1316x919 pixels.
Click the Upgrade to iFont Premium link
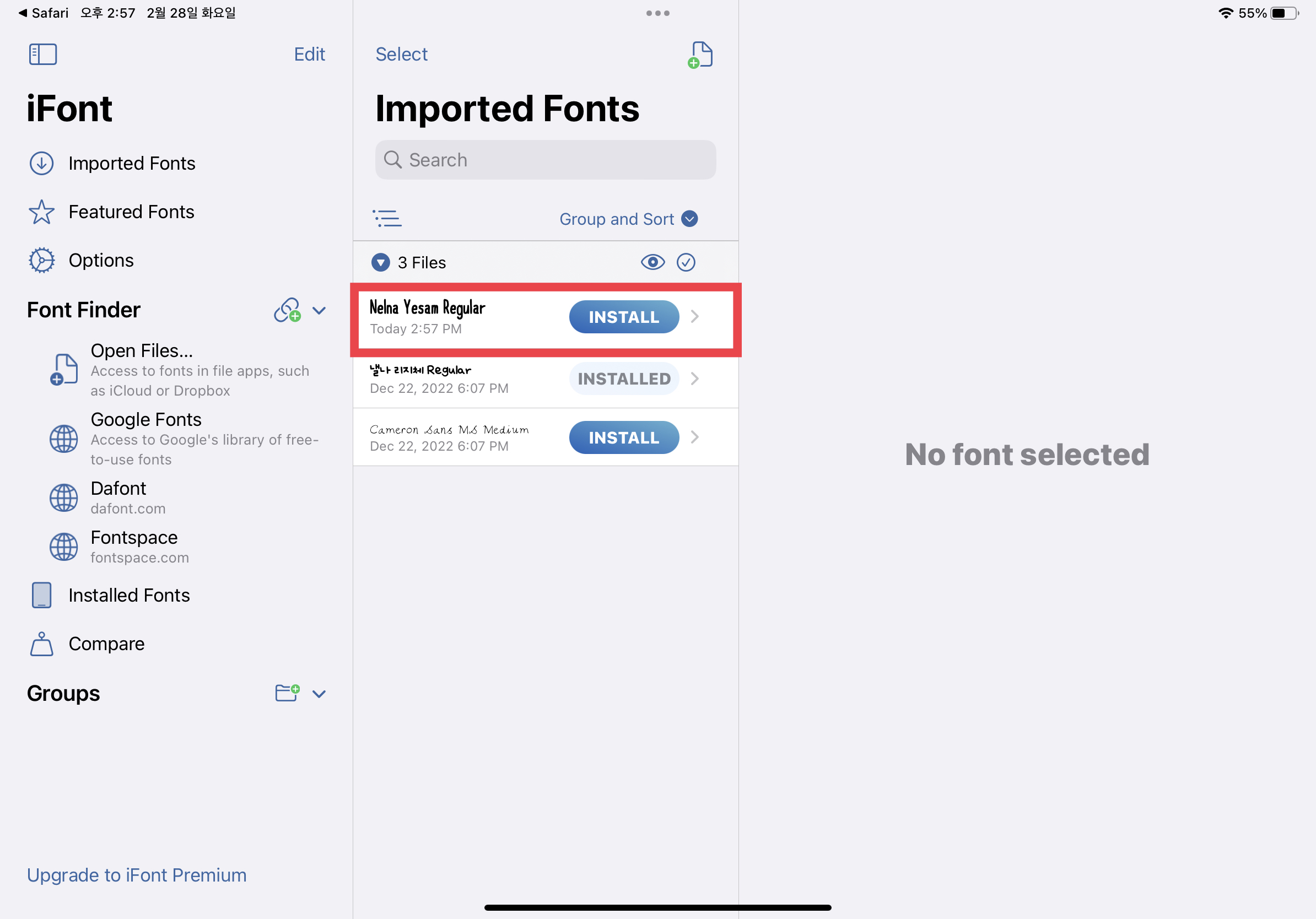pos(137,875)
